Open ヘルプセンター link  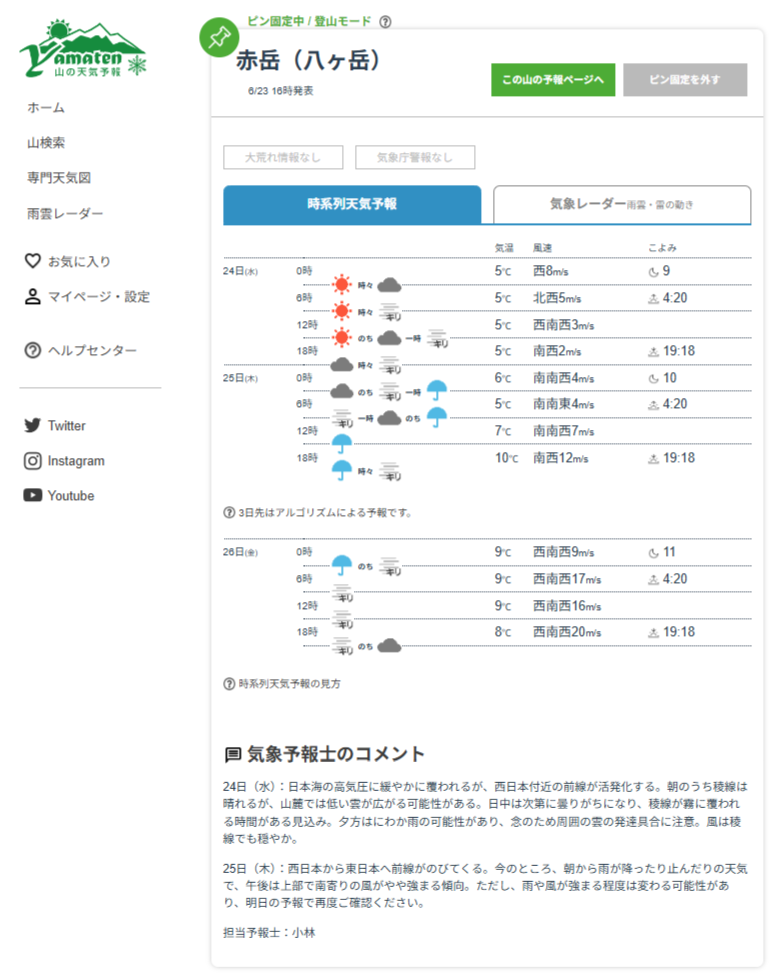point(92,350)
